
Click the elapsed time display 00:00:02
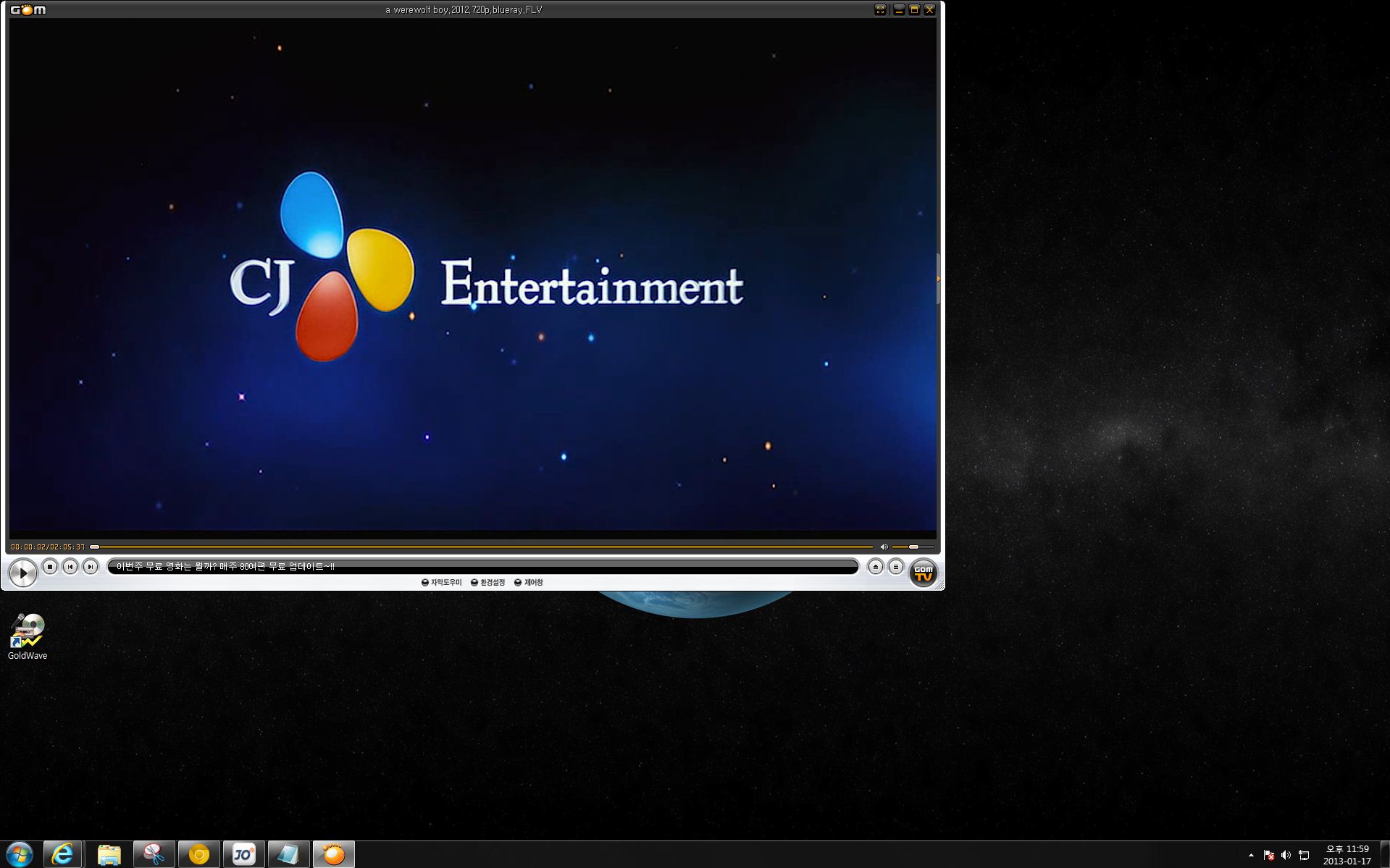click(x=29, y=547)
